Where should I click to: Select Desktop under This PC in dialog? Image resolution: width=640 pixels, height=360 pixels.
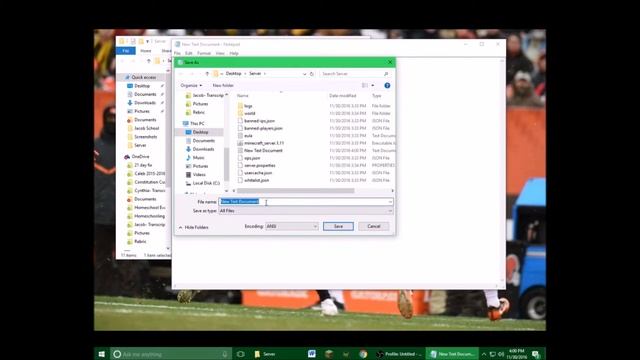[200, 132]
